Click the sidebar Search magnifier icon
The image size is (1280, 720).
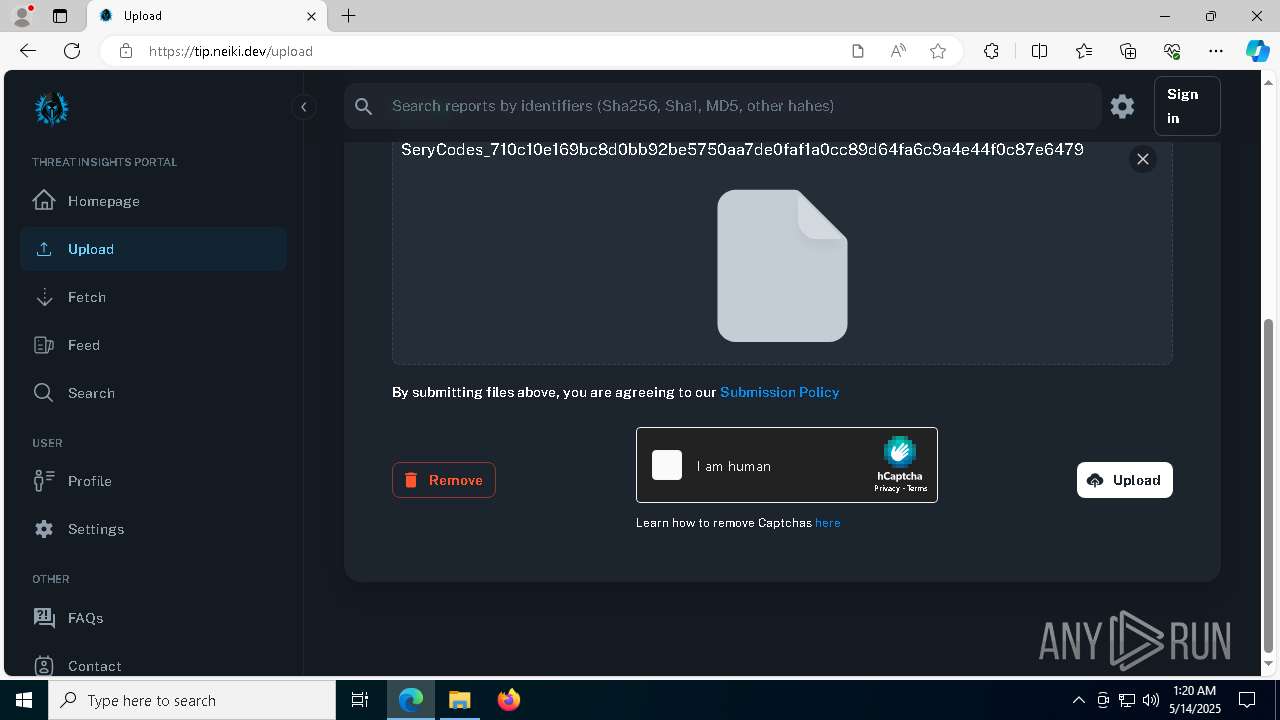coord(44,393)
